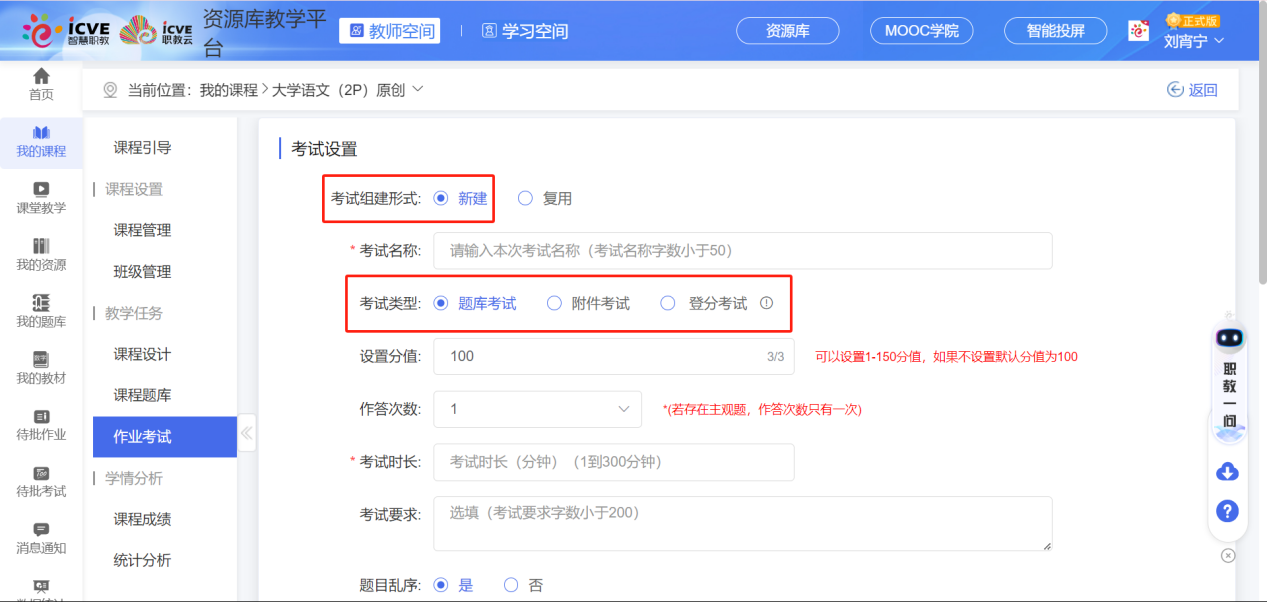The height and width of the screenshot is (602, 1267).
Task: Collapse the course menu panel arrow
Action: coord(247,434)
